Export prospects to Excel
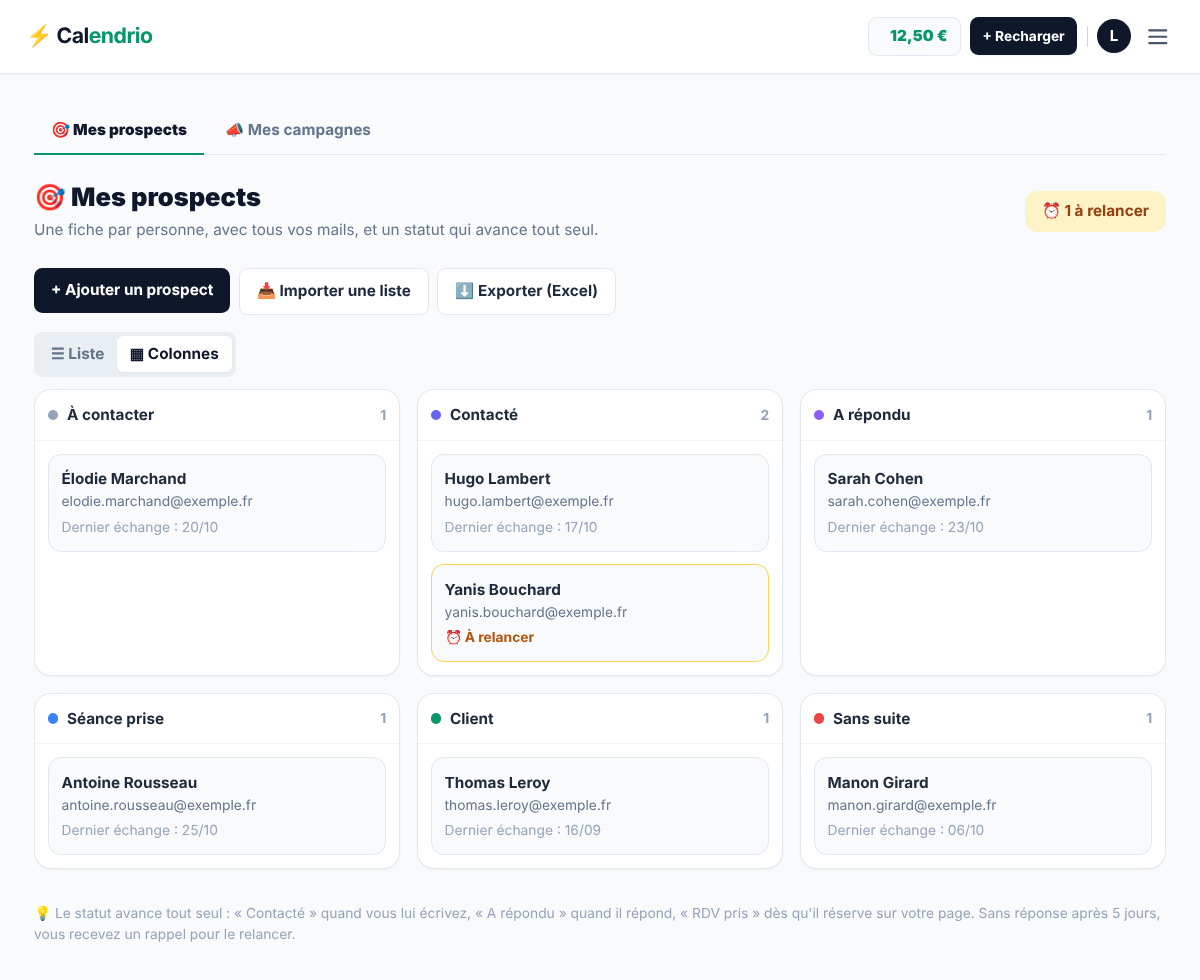Viewport: 1200px width, 980px height. click(x=526, y=291)
